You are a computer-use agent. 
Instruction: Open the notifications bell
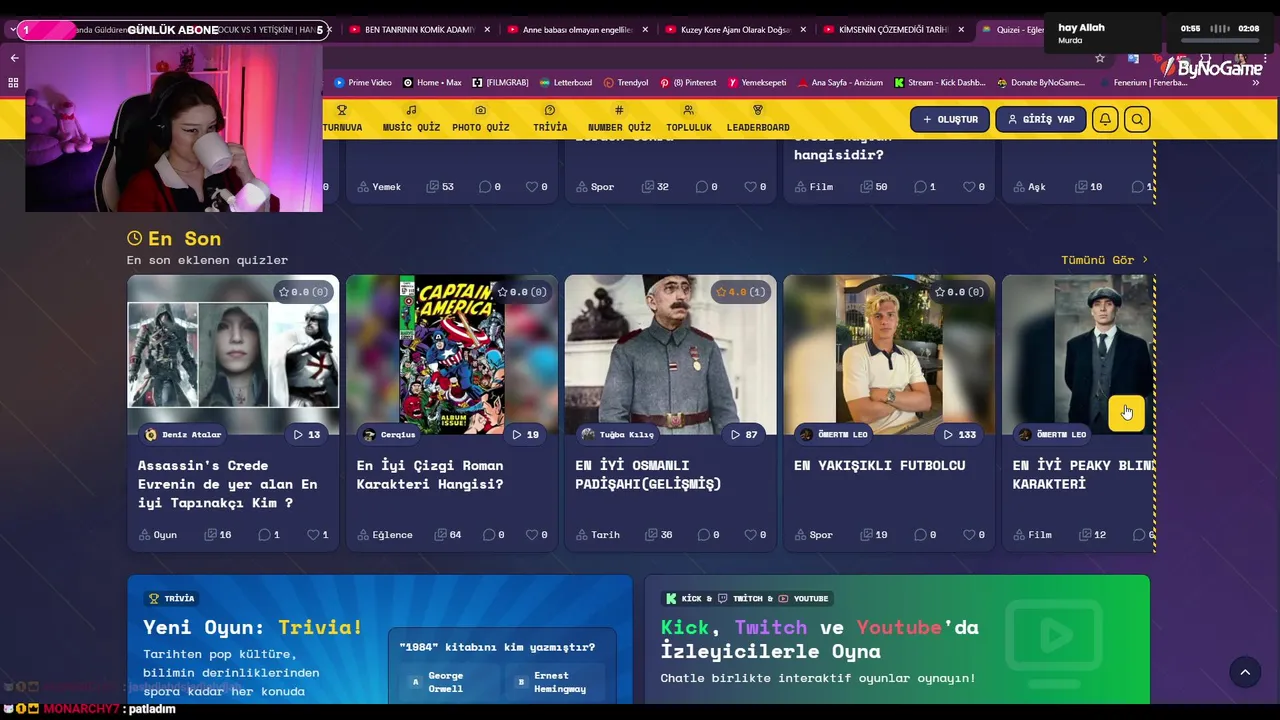1105,119
